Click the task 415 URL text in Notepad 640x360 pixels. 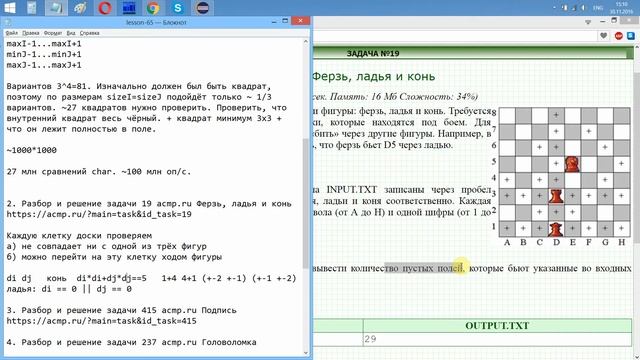click(x=101, y=321)
